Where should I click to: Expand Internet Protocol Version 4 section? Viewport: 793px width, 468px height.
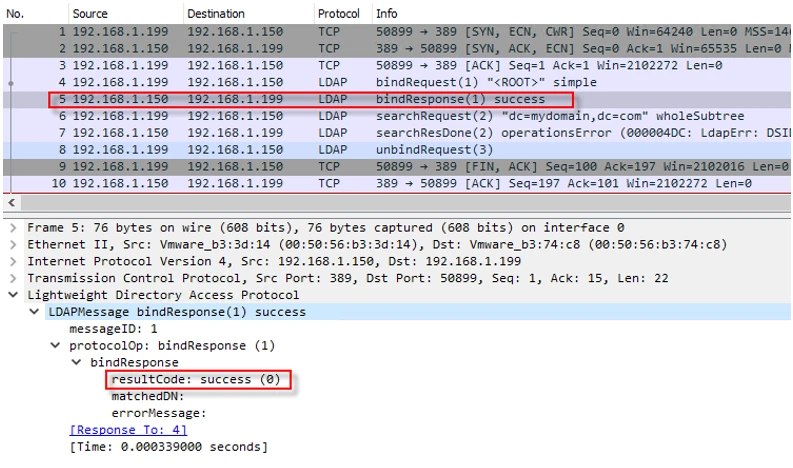pos(12,262)
